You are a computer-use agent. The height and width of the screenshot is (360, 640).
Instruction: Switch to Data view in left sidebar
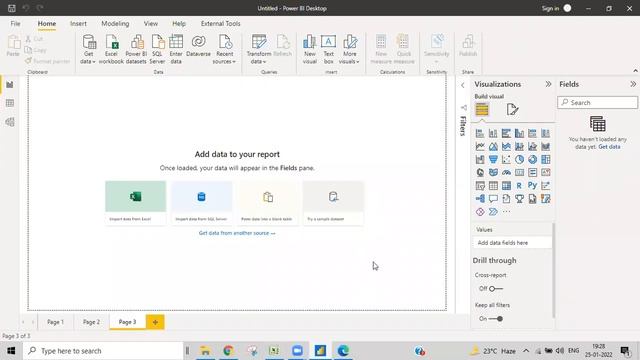click(x=10, y=103)
